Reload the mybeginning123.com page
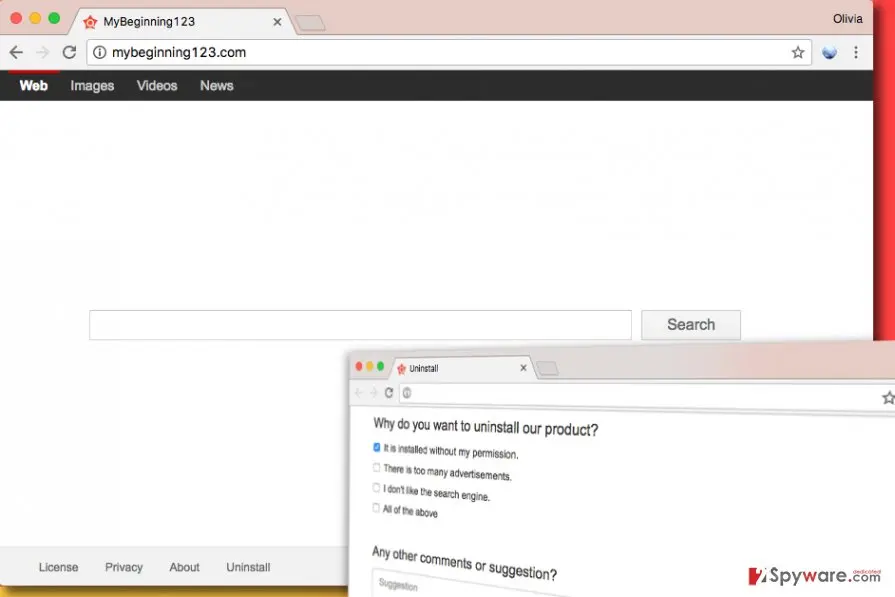The width and height of the screenshot is (895, 597). [x=69, y=53]
